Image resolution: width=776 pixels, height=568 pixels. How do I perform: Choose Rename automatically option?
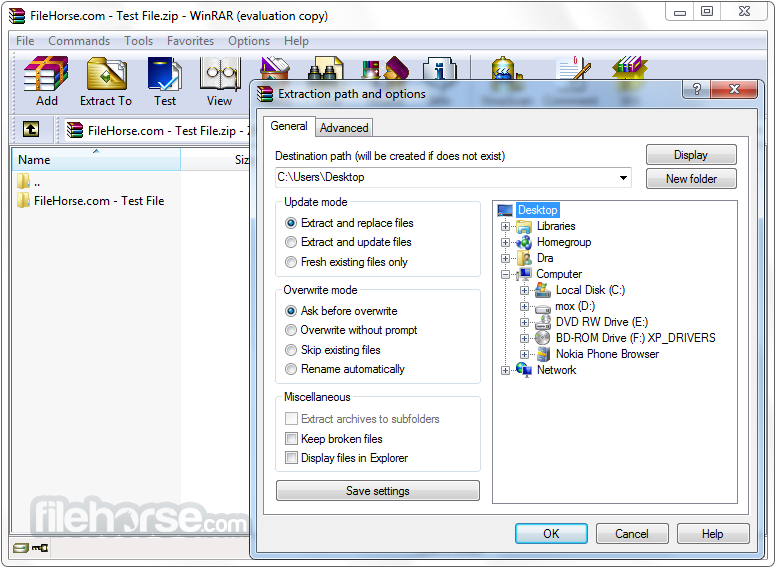point(291,369)
